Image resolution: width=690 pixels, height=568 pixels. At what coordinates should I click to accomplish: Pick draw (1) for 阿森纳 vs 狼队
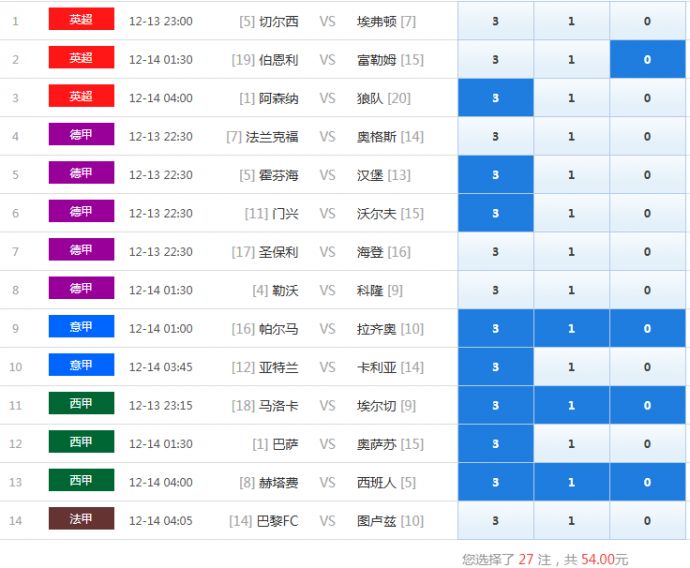coord(571,98)
